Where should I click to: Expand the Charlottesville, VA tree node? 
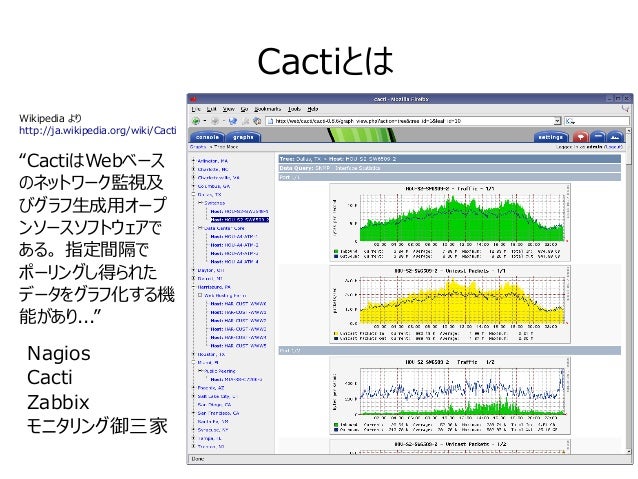194,178
